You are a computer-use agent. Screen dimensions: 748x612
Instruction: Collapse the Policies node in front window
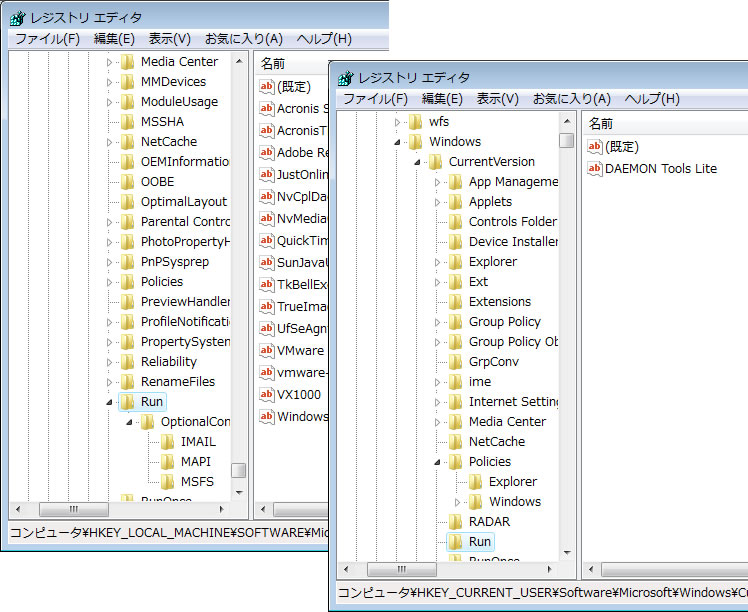tap(438, 462)
